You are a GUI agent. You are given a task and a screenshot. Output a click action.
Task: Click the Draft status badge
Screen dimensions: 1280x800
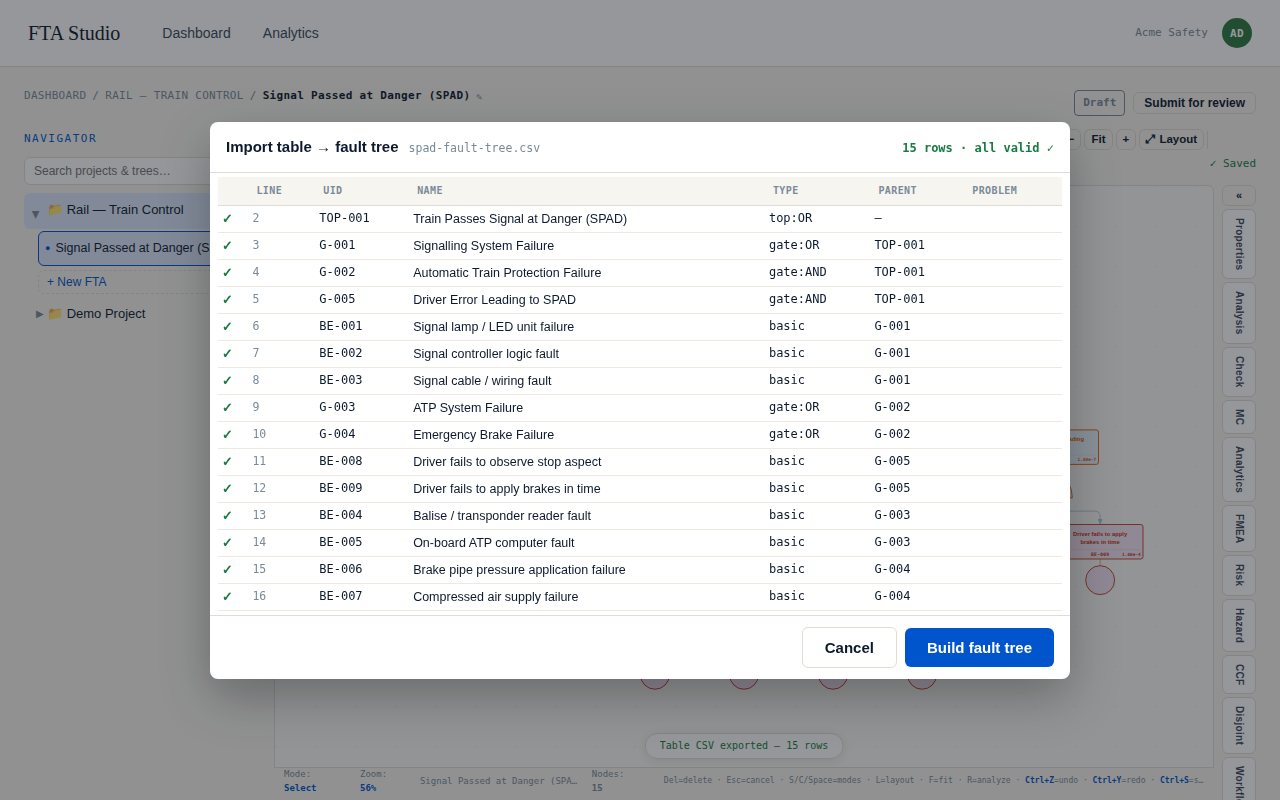coord(1099,103)
